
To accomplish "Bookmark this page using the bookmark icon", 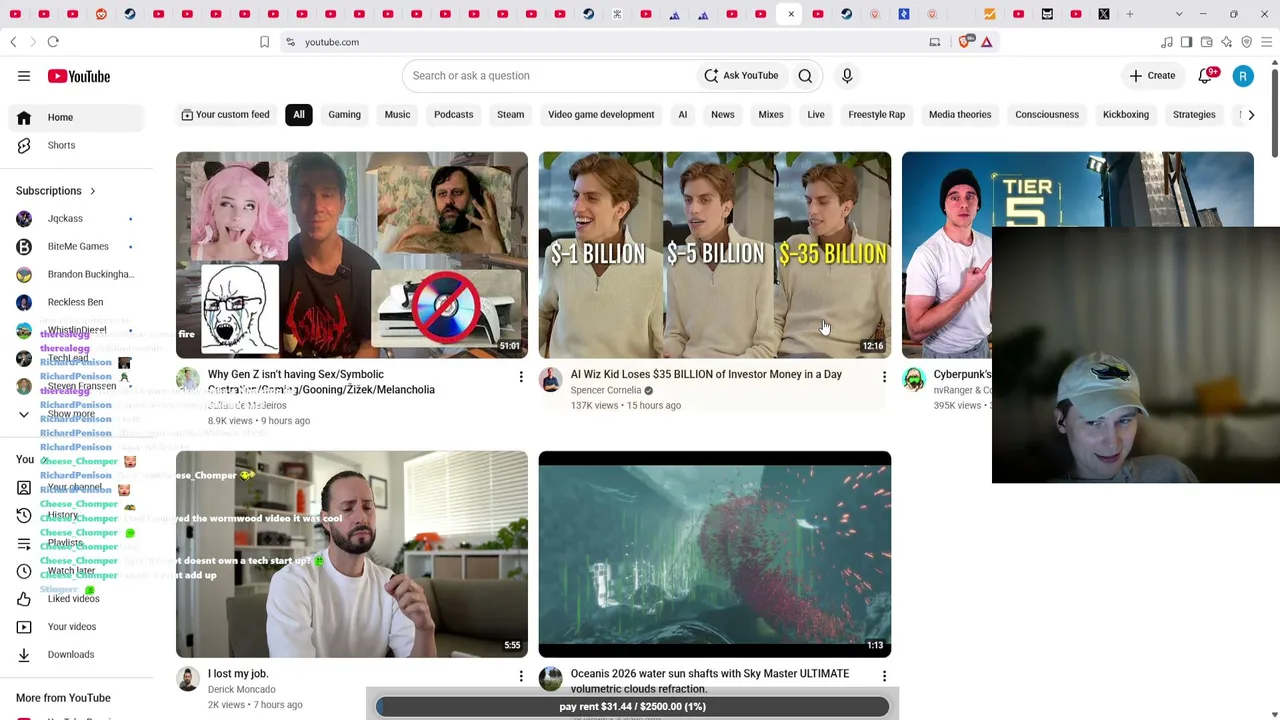I will click(x=264, y=42).
